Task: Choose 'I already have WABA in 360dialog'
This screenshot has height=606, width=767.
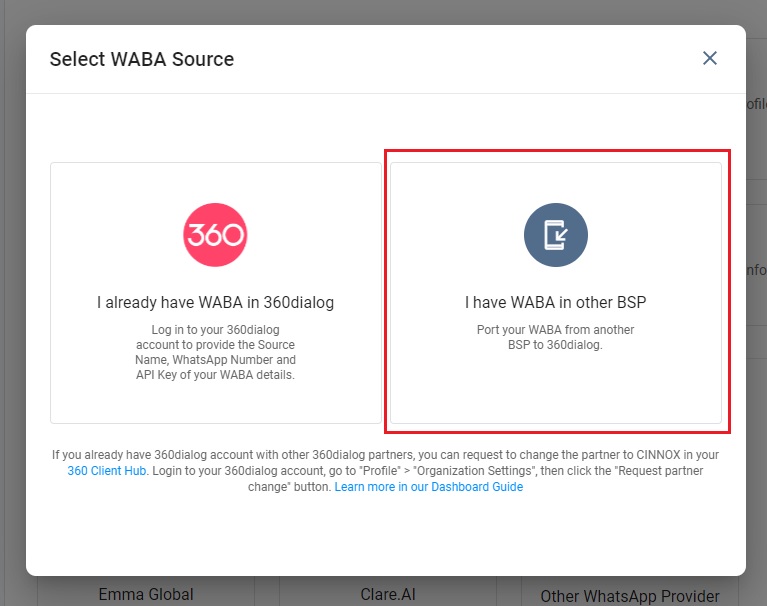Action: (x=216, y=293)
